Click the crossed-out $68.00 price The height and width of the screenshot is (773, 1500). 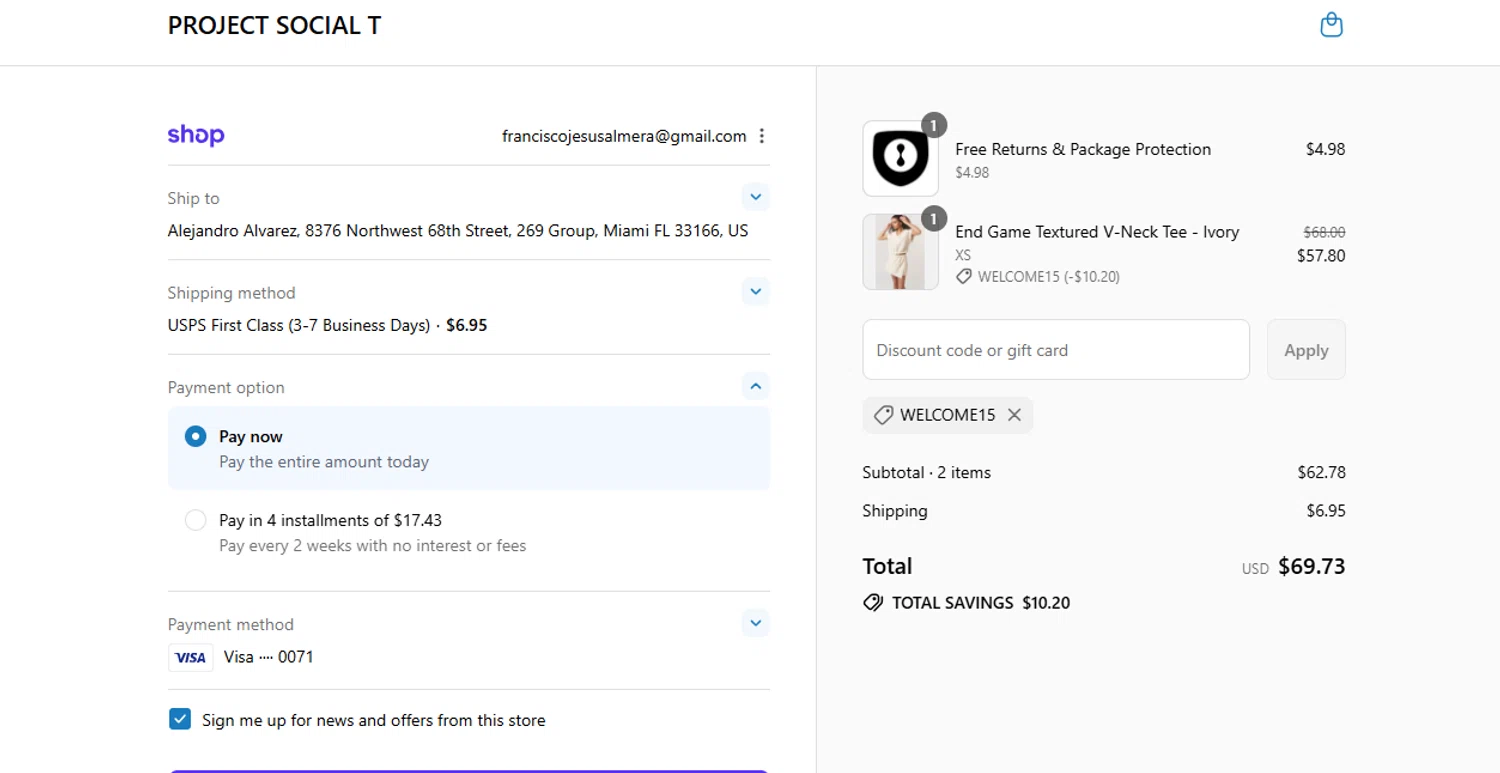click(1324, 232)
